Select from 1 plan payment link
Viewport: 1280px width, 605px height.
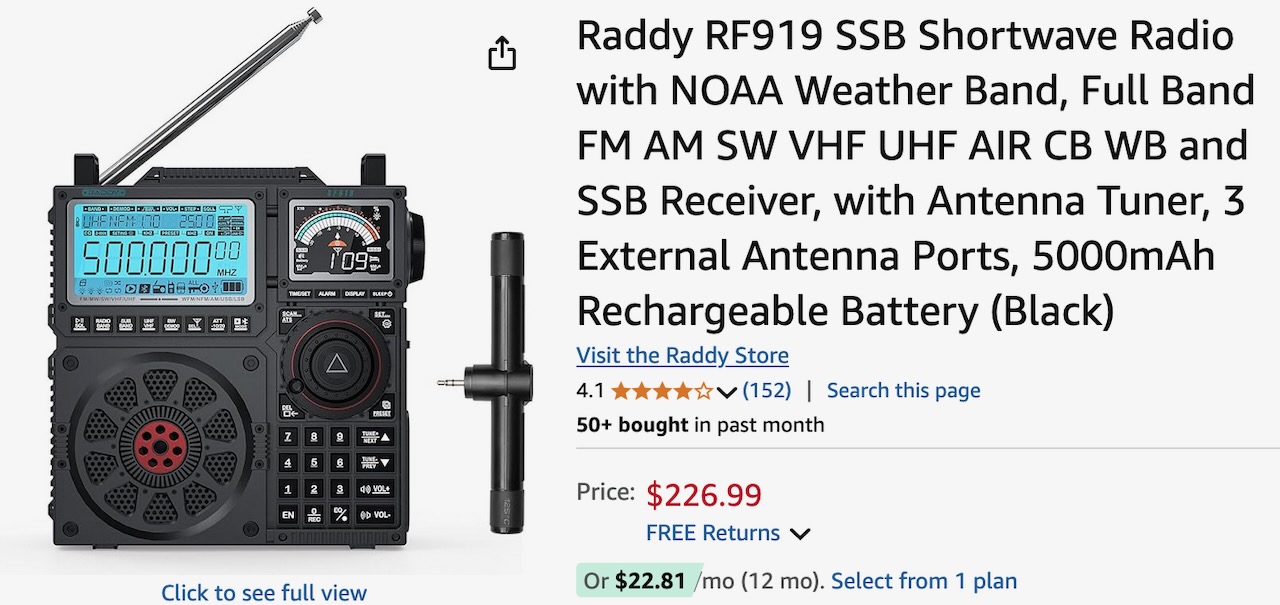click(x=923, y=581)
